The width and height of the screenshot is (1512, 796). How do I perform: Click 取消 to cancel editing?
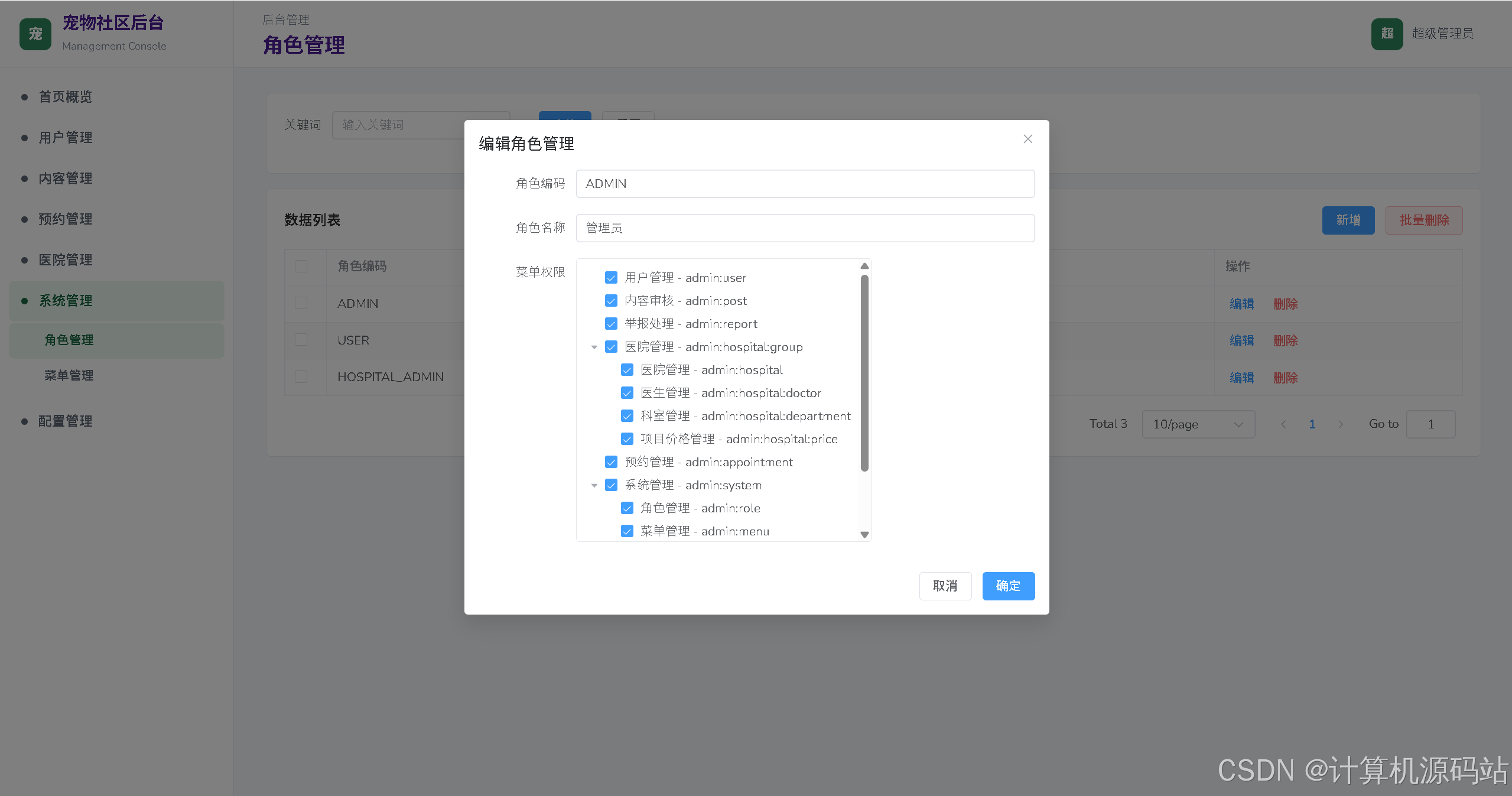pos(945,586)
